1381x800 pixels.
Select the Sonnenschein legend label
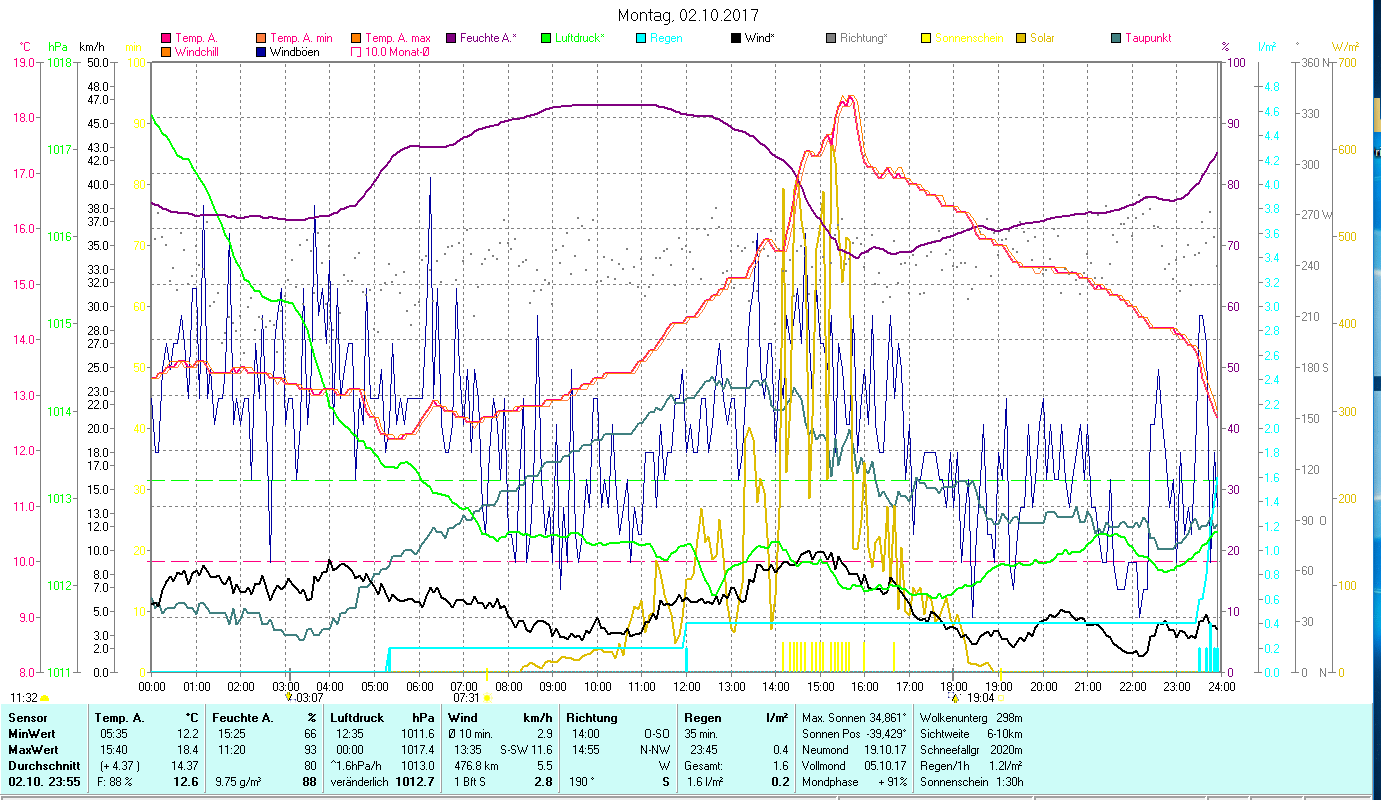click(x=969, y=38)
